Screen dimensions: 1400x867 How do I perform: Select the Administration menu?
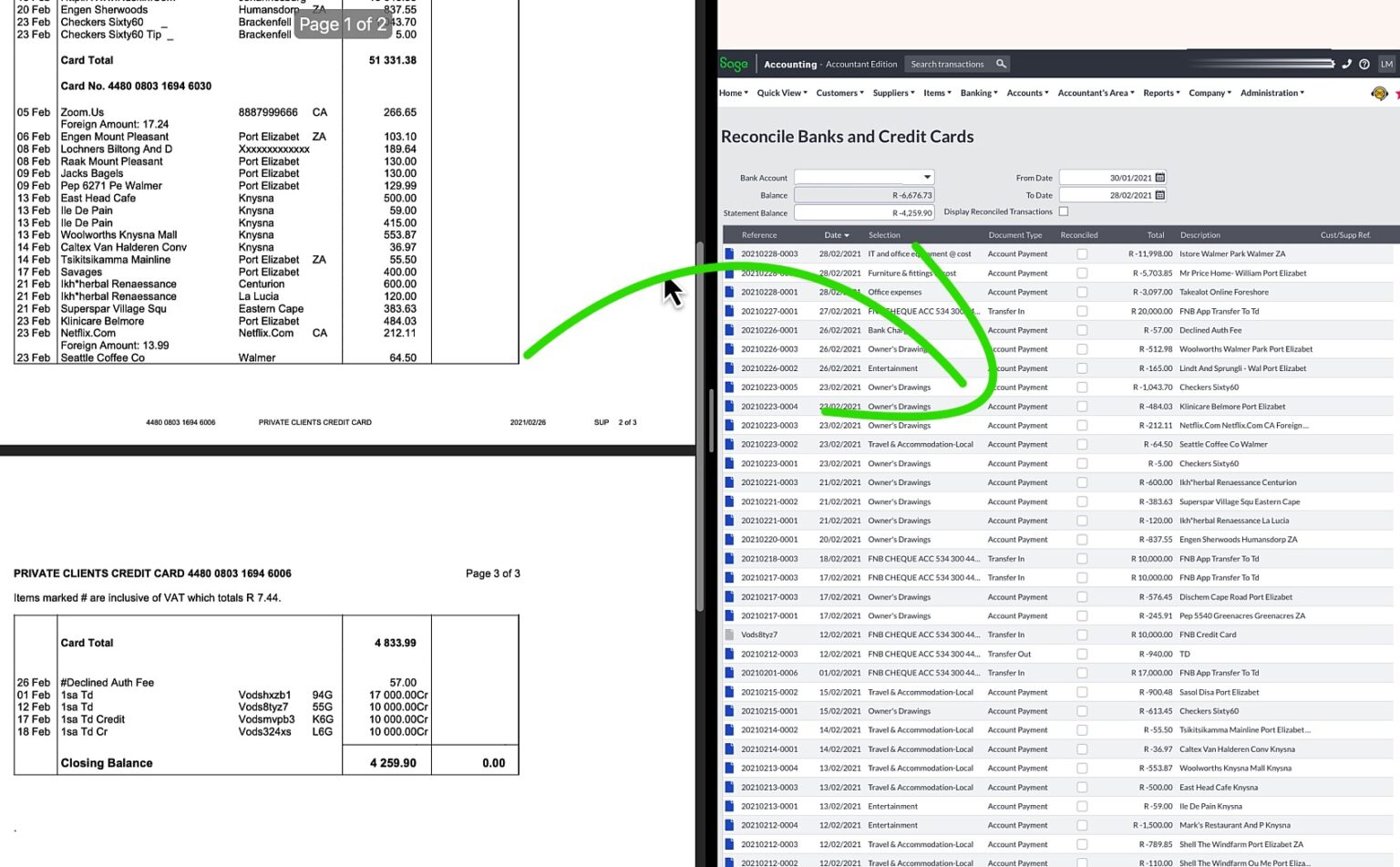[x=1271, y=92]
